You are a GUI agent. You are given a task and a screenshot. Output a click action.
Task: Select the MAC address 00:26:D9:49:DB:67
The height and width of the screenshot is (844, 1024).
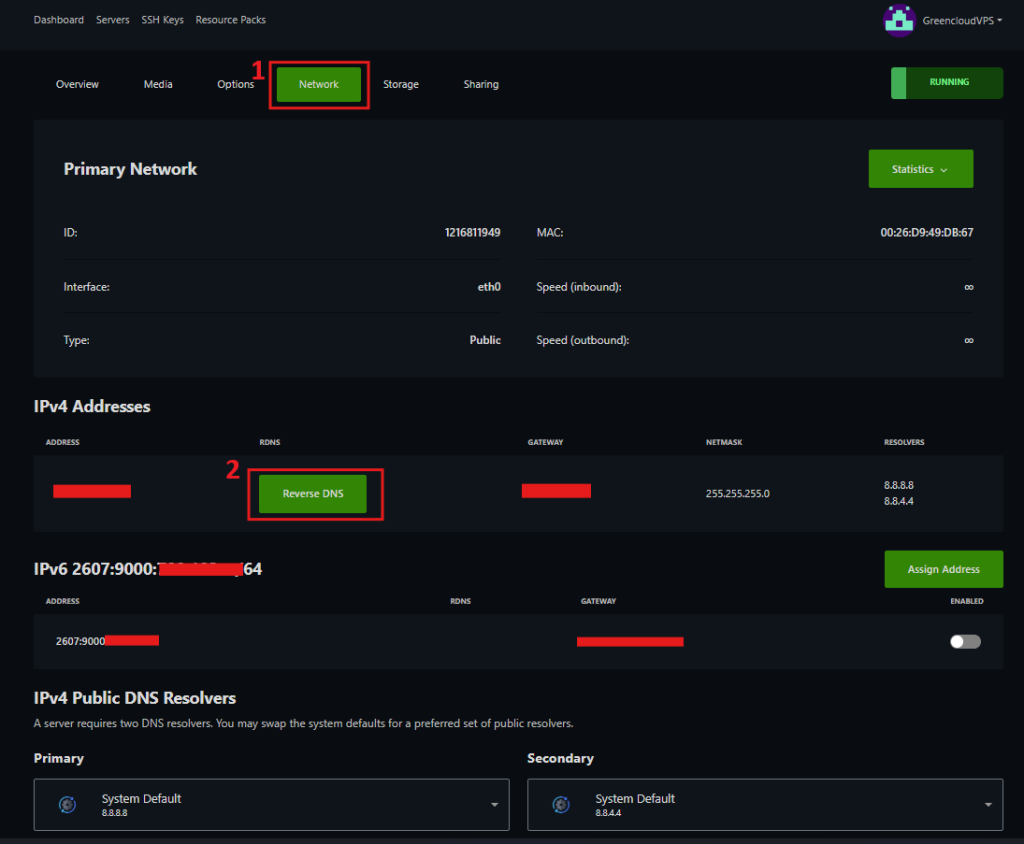click(x=927, y=233)
